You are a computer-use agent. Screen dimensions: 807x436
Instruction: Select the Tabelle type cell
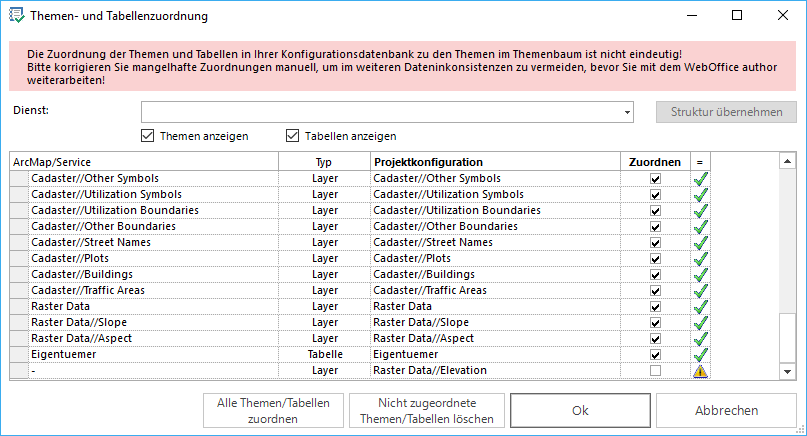[x=325, y=354]
